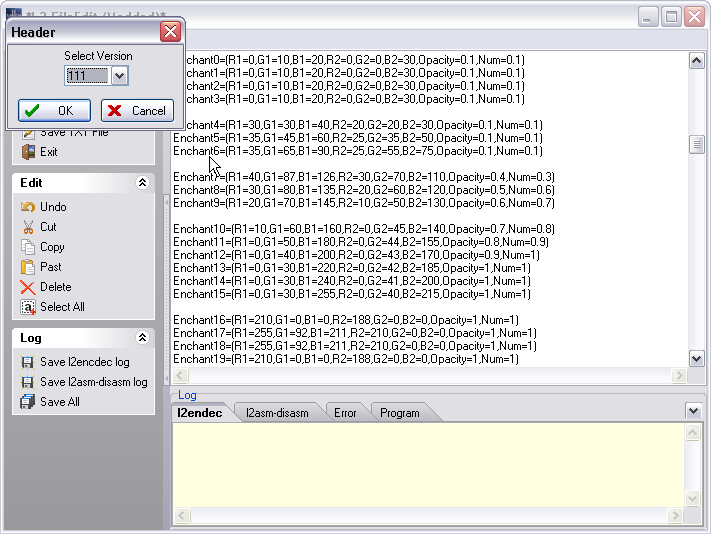The height and width of the screenshot is (534, 711).
Task: Click the Enchant15 line in the editor
Action: click(352, 294)
